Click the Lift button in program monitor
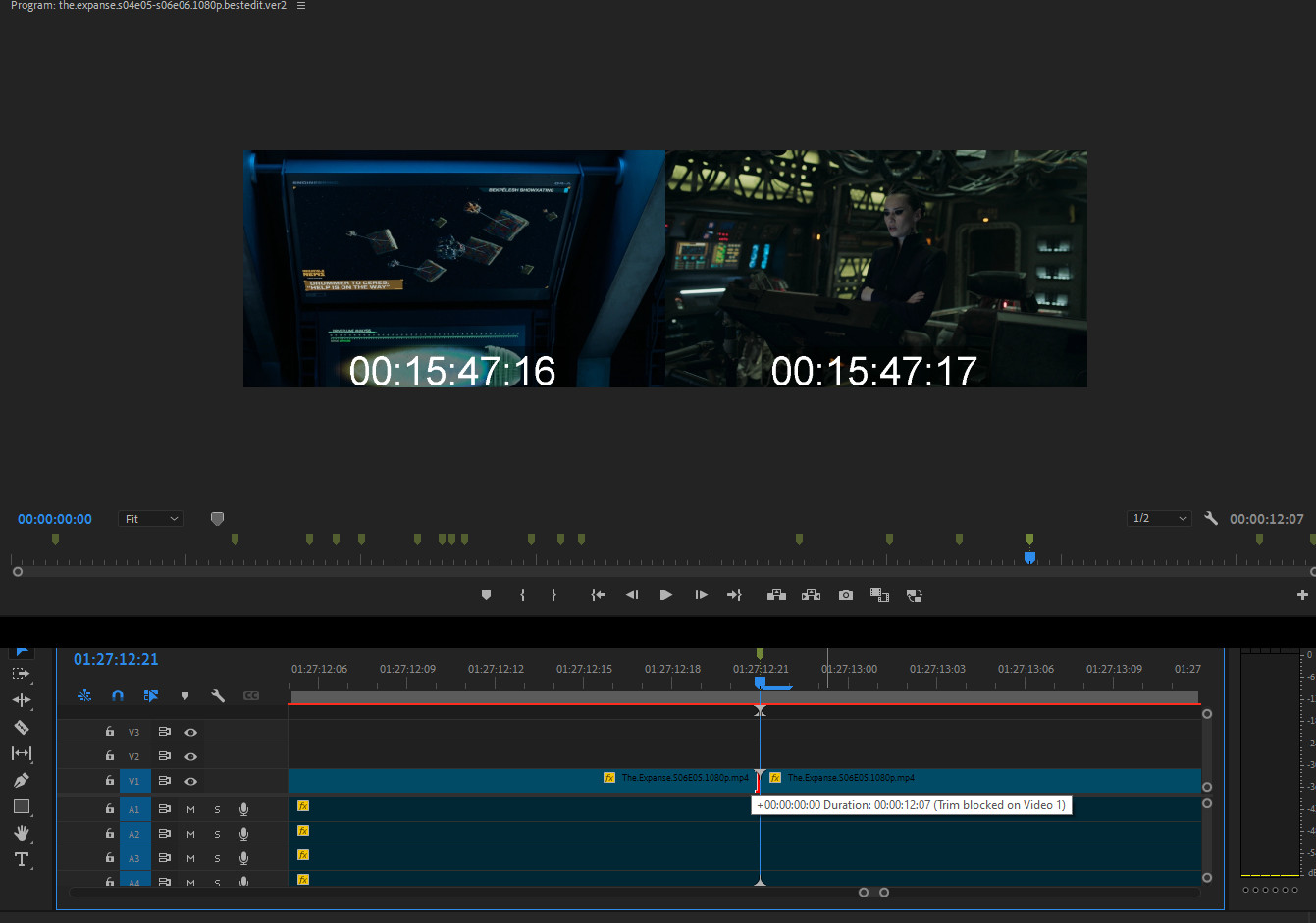Screen dimensions: 1316x923 coord(776,595)
